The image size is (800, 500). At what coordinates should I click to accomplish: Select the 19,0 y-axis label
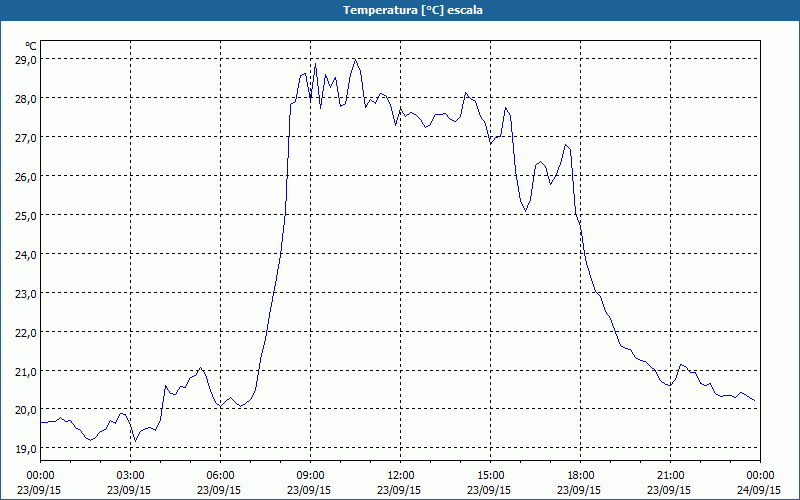tap(27, 449)
